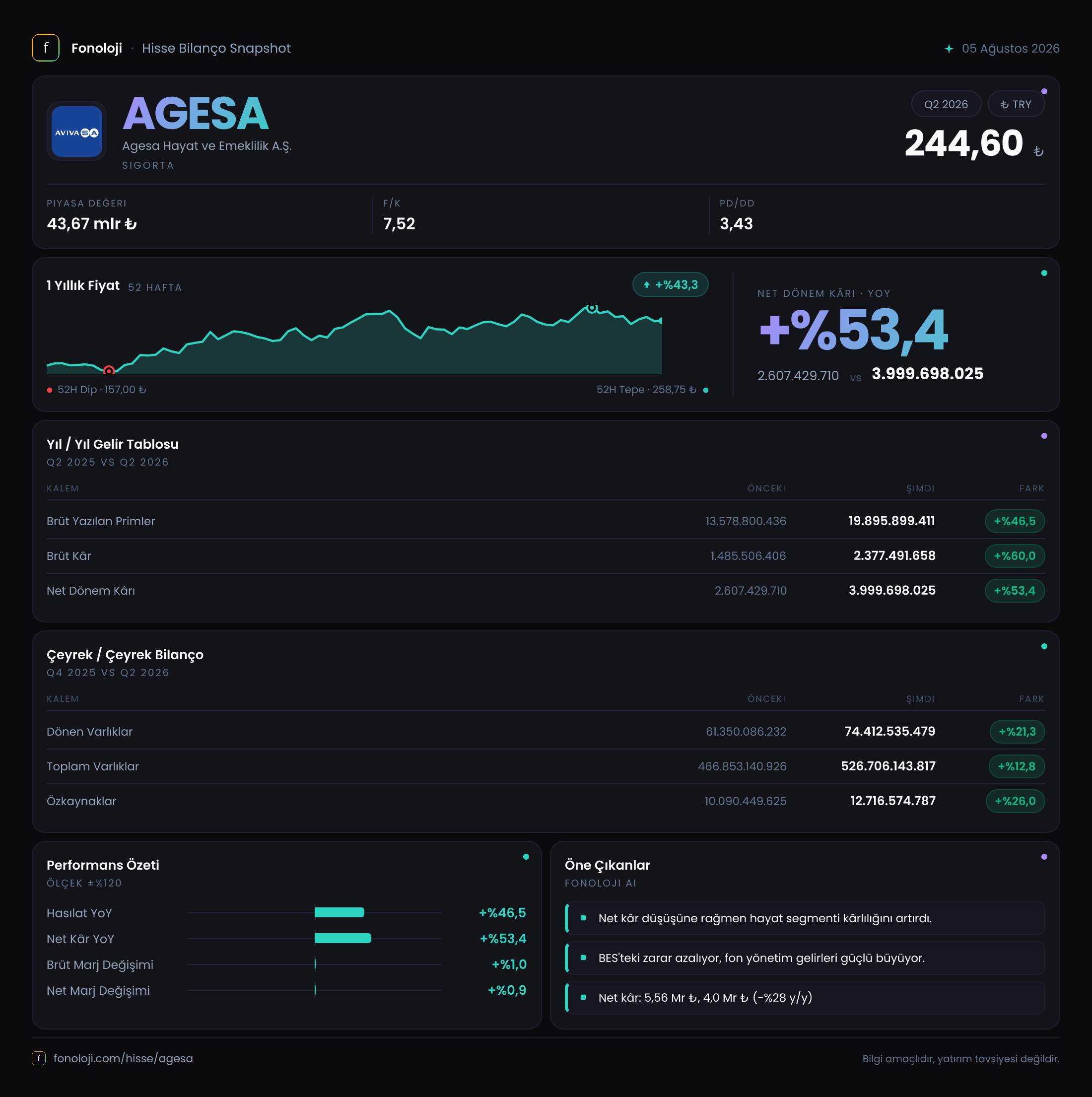Click the AGESA ticker heading
Viewport: 1092px width, 1097px height.
196,114
